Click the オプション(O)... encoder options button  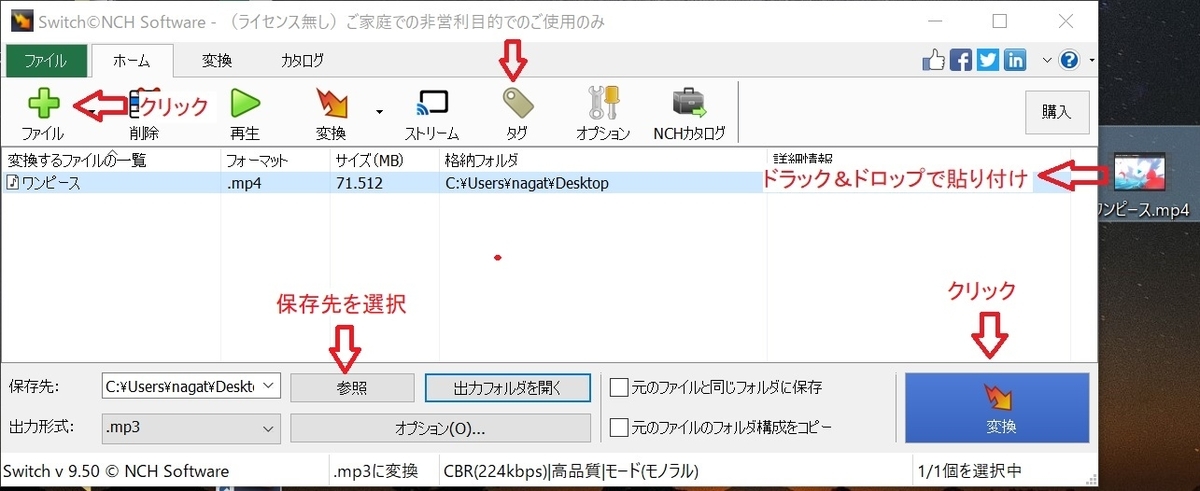click(x=440, y=428)
